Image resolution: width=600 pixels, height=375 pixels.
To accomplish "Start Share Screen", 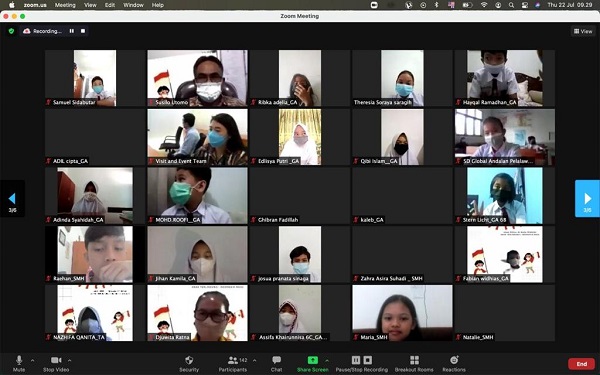I will (x=313, y=364).
